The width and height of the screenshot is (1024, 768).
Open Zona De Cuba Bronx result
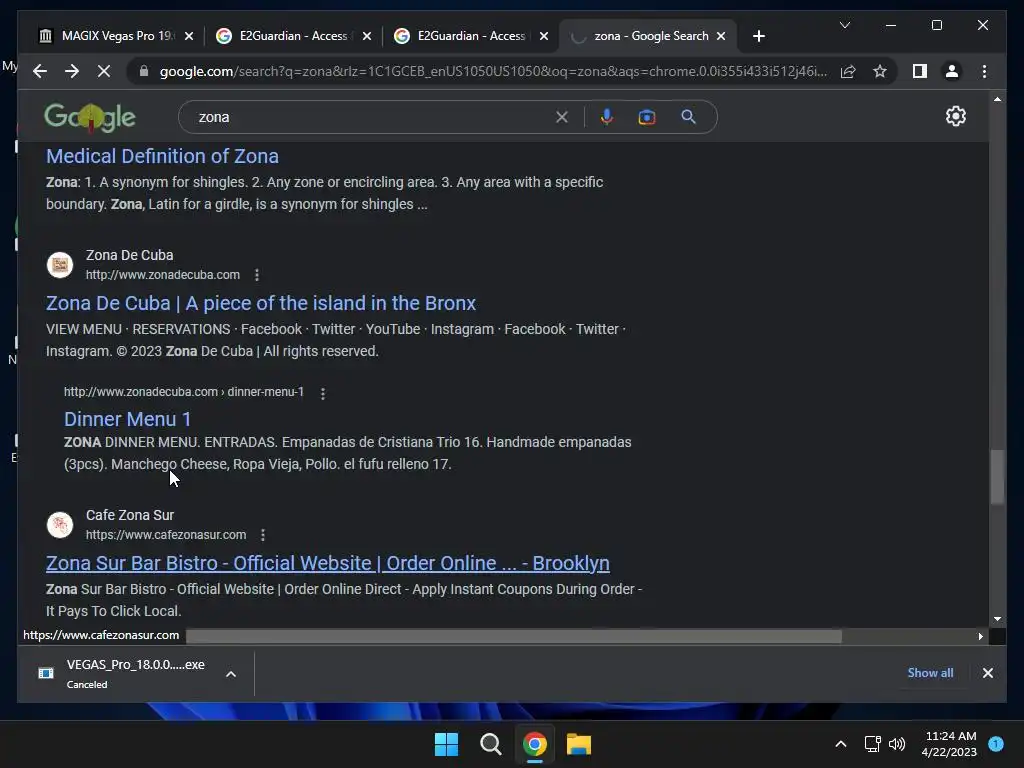click(261, 303)
